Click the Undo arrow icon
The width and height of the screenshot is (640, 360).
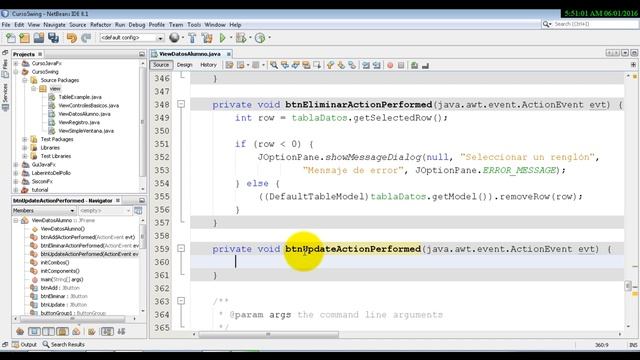click(x=72, y=38)
